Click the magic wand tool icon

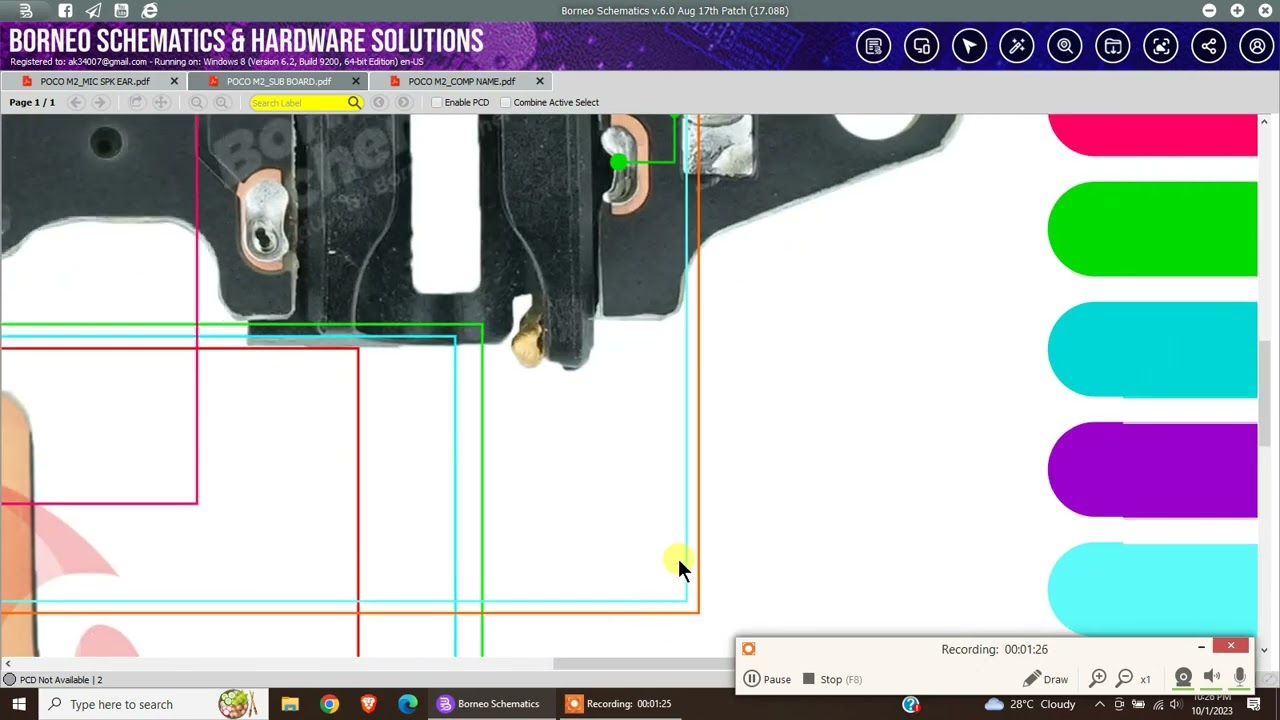[x=1017, y=46]
